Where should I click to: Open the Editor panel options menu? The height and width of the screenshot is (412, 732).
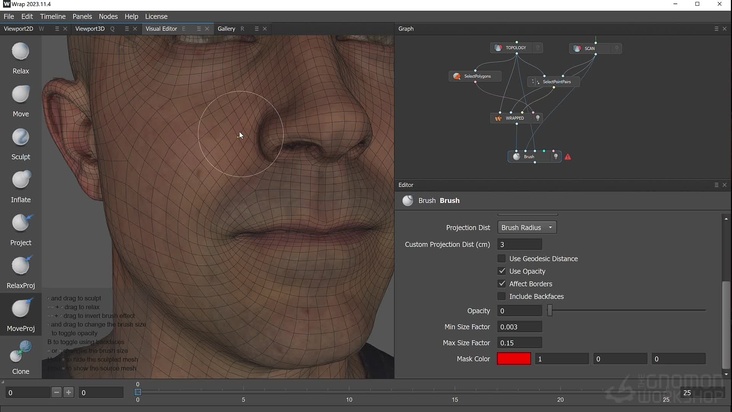coord(716,185)
